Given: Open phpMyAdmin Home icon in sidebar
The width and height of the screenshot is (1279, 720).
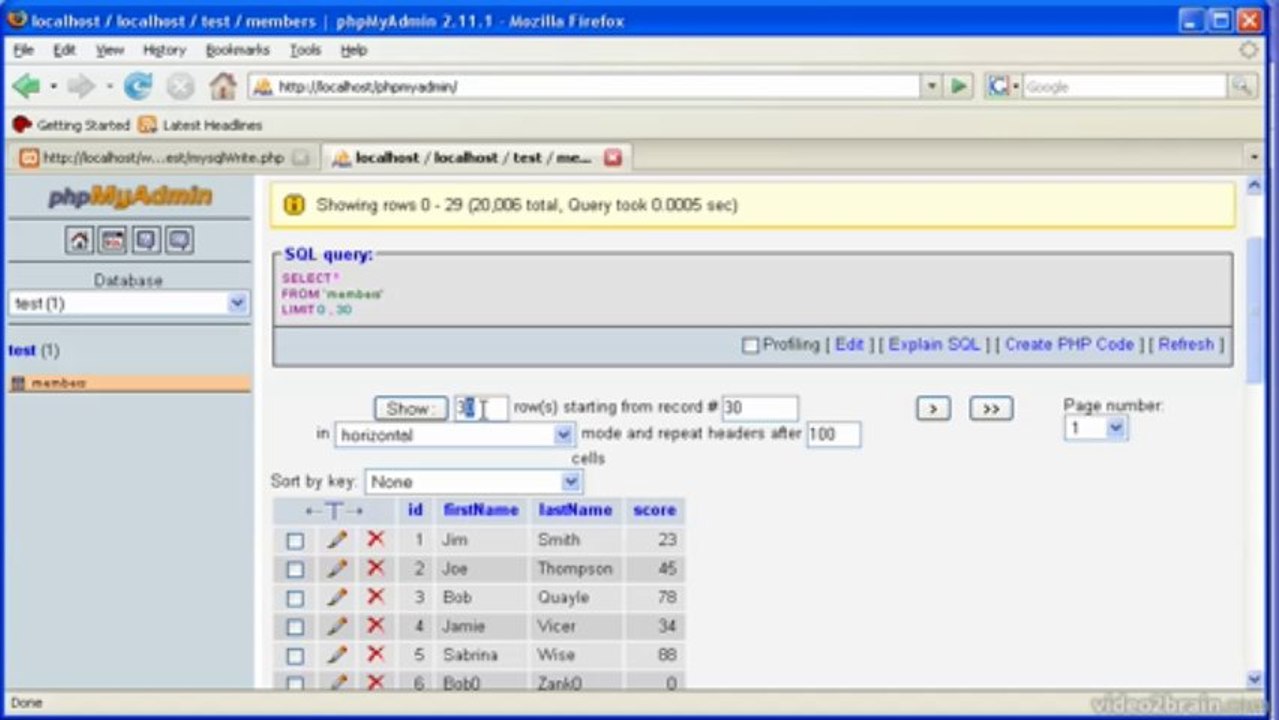Looking at the screenshot, I should point(79,240).
